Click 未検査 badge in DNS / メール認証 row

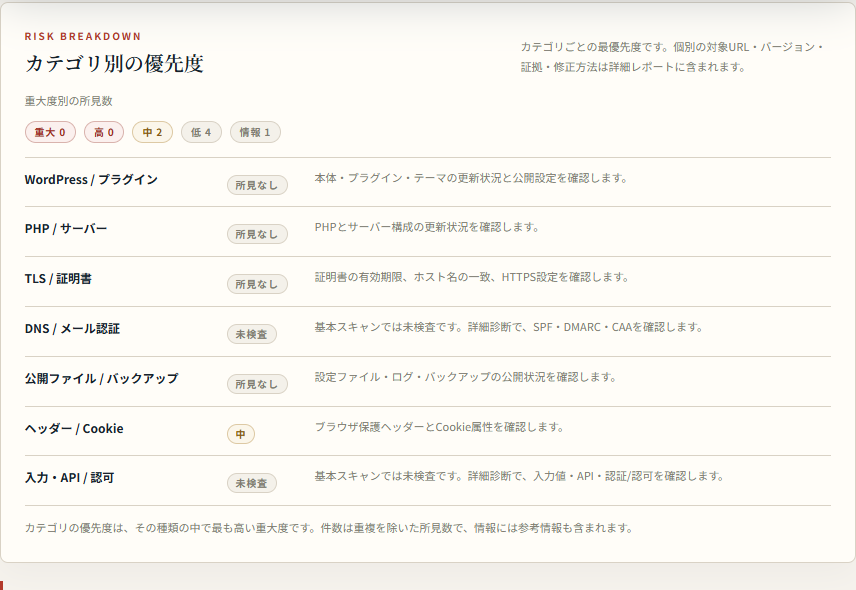[x=252, y=334]
